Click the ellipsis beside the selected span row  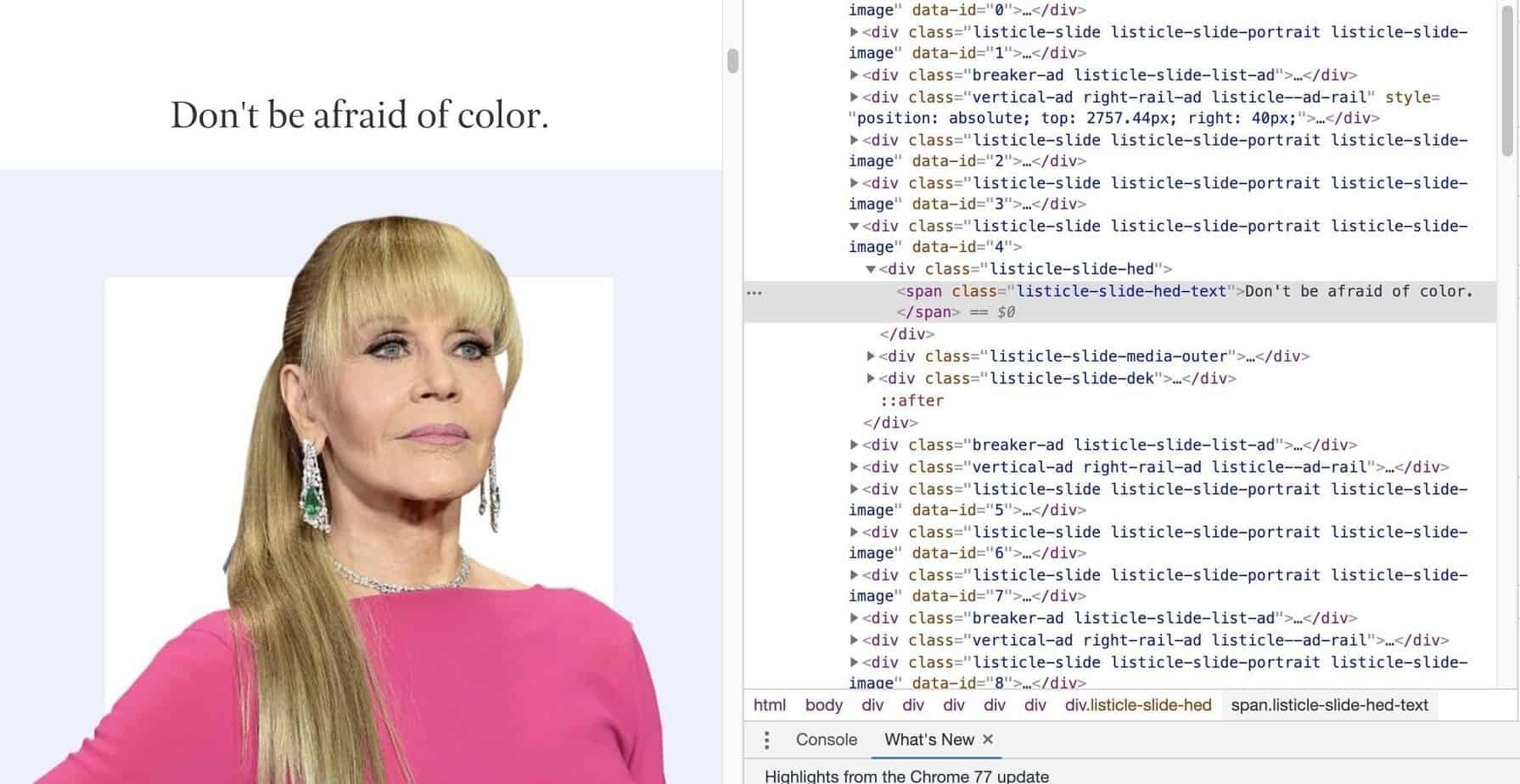click(754, 293)
